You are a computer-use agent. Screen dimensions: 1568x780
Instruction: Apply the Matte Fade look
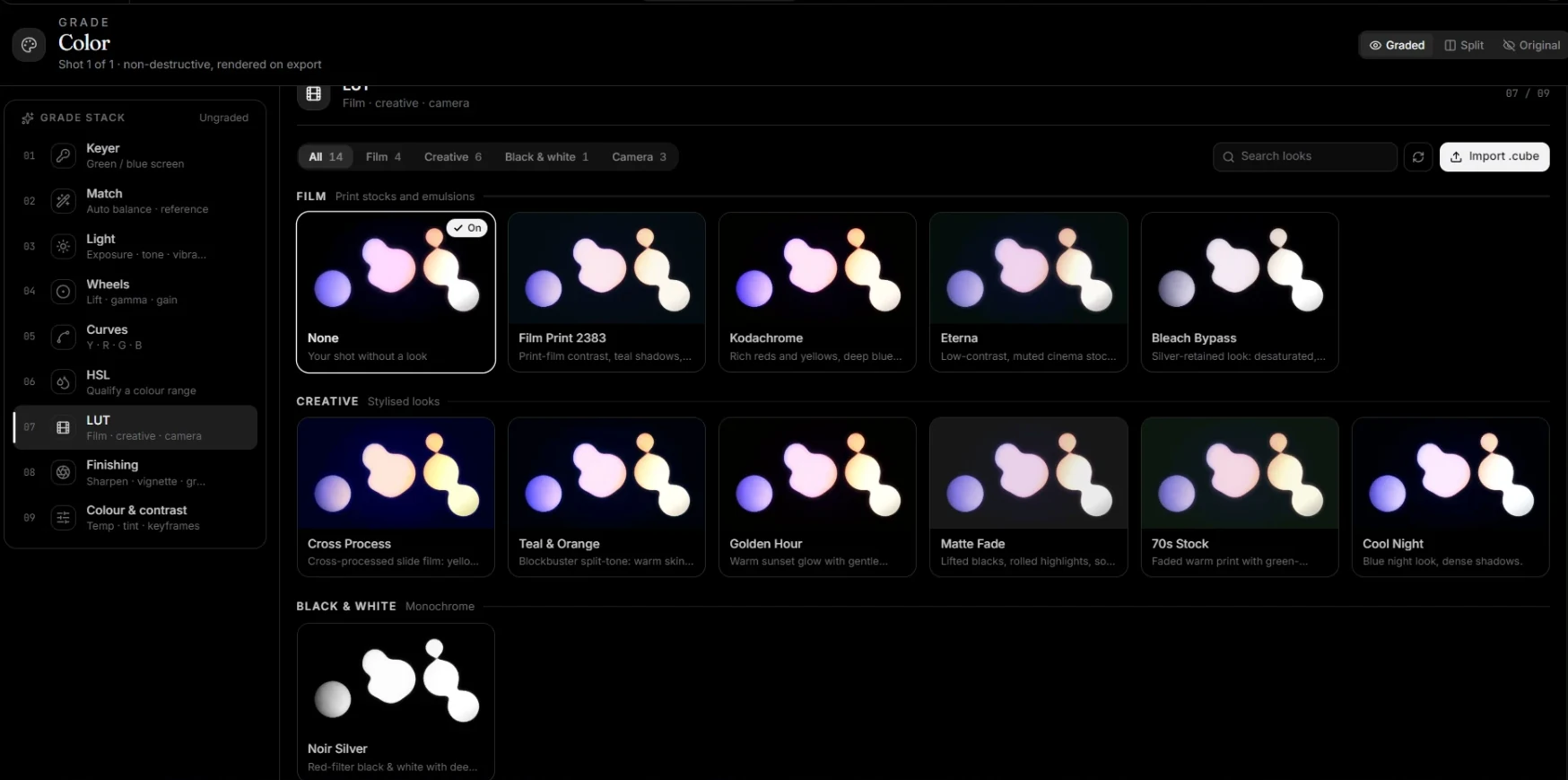tap(1029, 497)
